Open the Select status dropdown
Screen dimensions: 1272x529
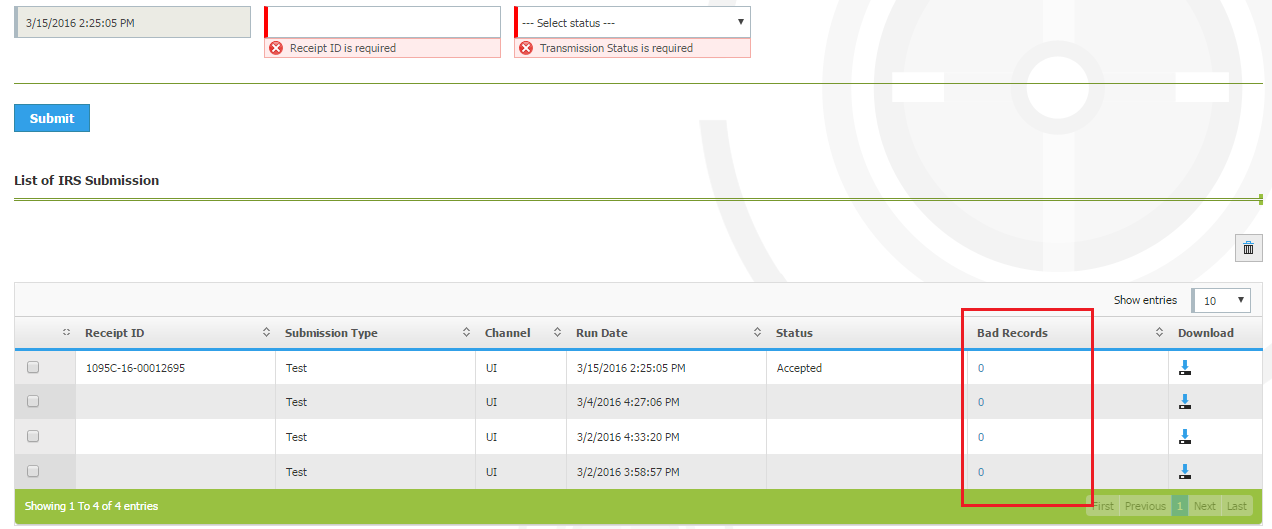pos(633,22)
